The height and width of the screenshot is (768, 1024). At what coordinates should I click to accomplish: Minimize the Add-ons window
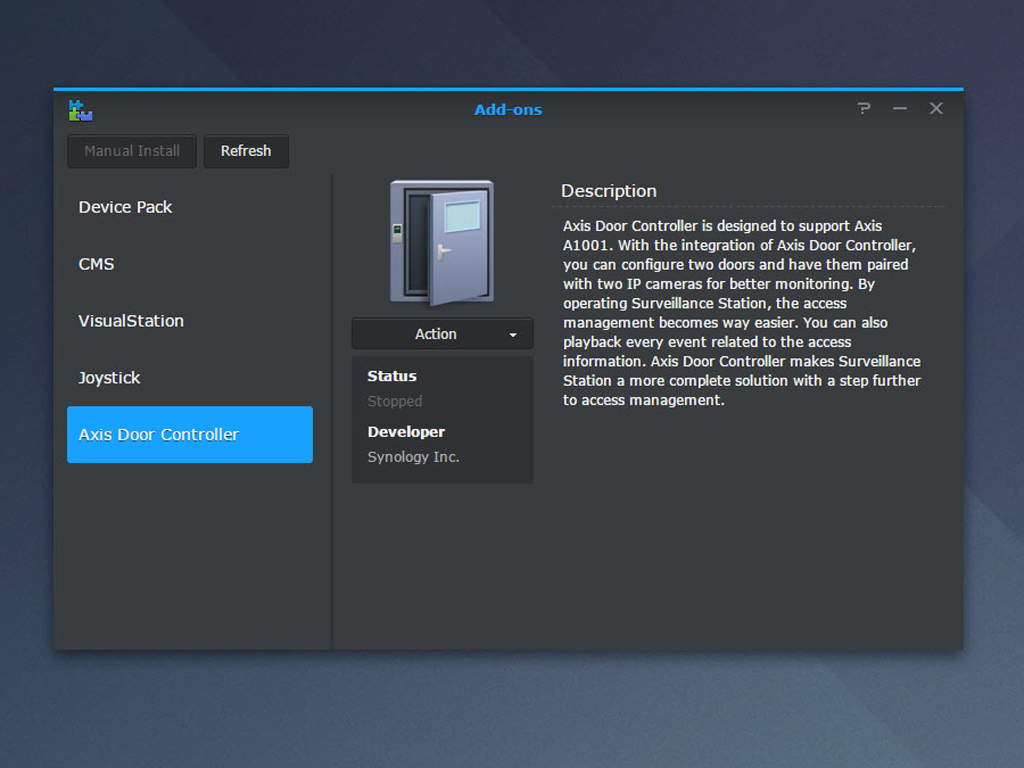click(900, 108)
